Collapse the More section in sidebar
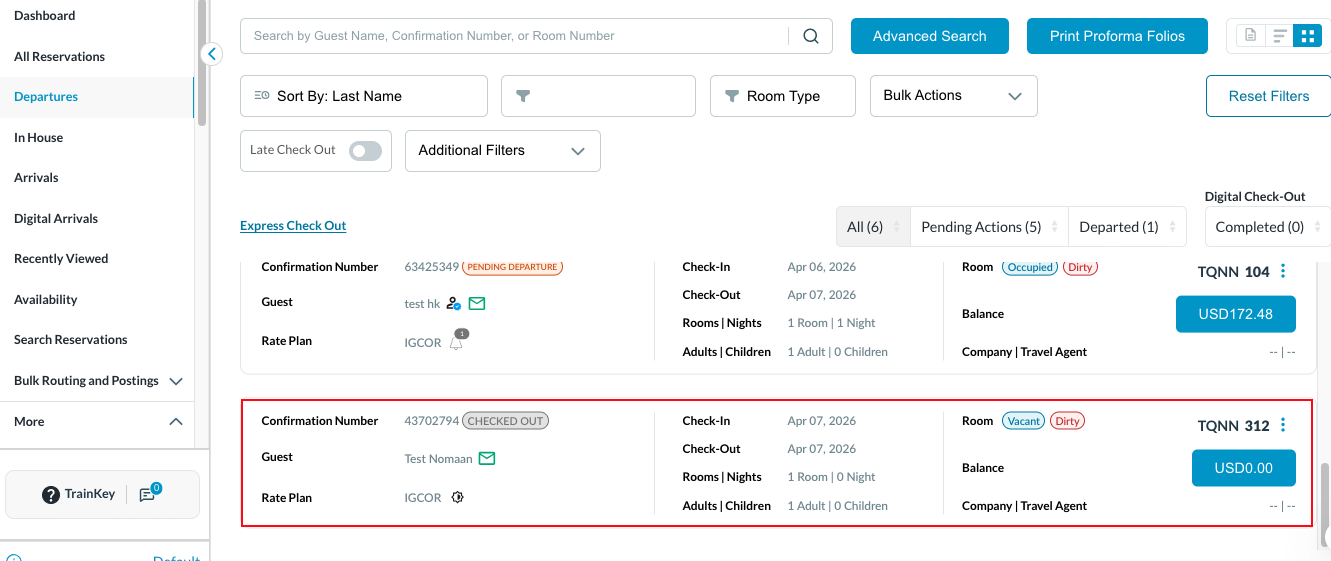This screenshot has height=561, width=1331. pos(176,422)
